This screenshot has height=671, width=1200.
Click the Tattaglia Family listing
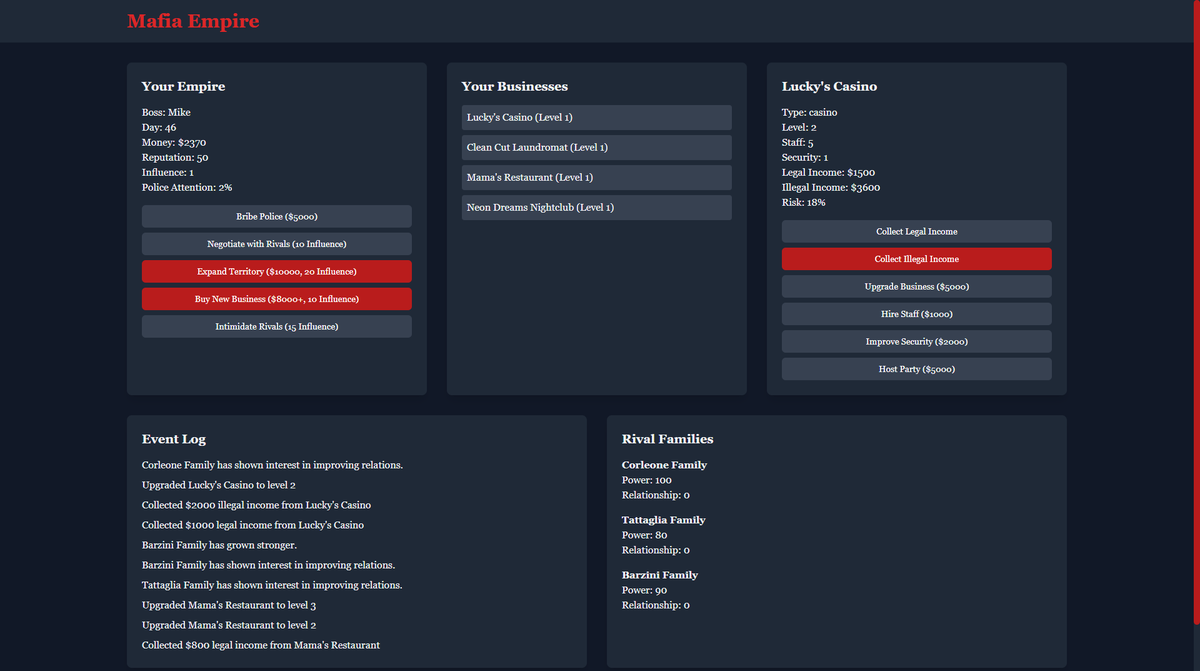click(663, 520)
